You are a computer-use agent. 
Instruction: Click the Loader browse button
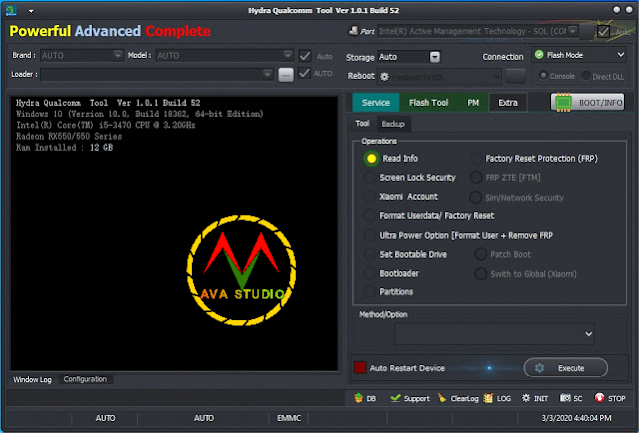pyautogui.click(x=286, y=75)
